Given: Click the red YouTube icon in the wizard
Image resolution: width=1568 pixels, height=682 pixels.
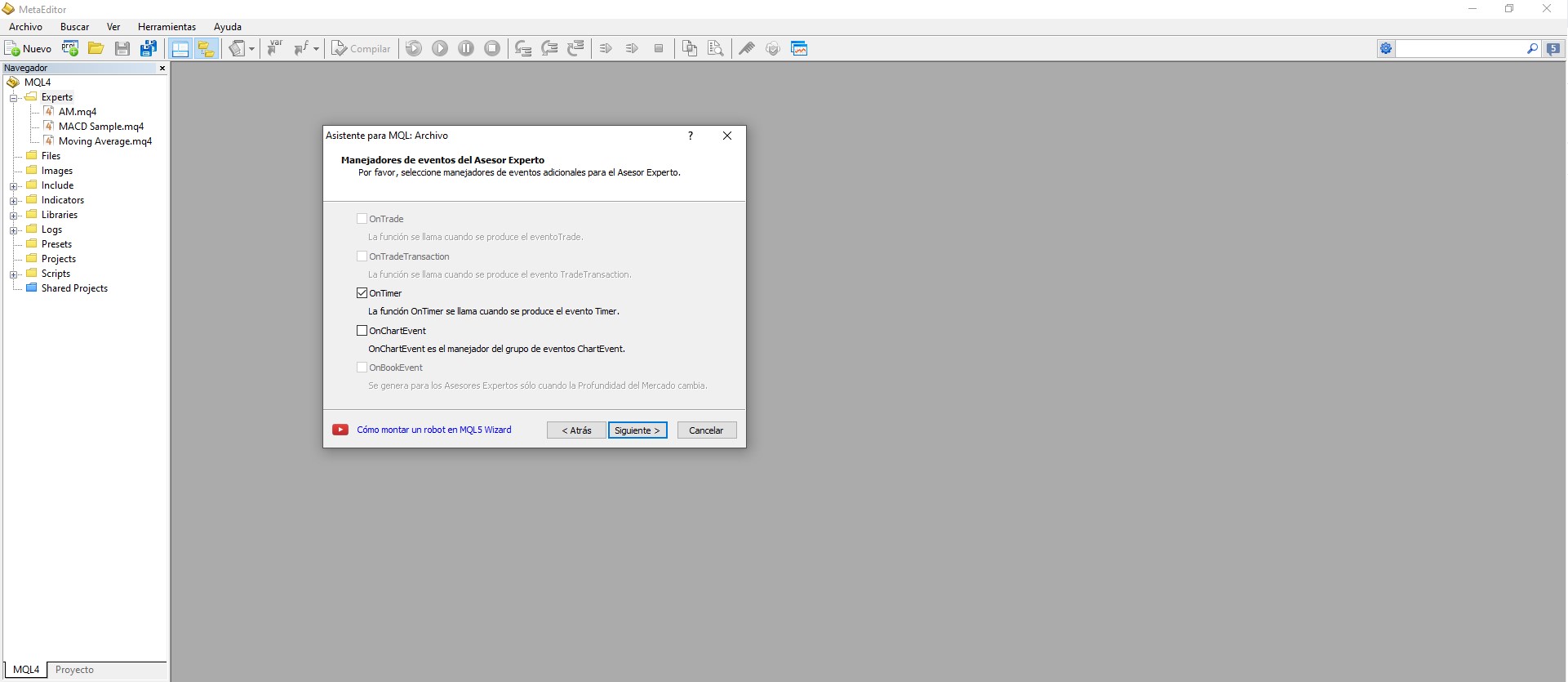Looking at the screenshot, I should tap(340, 430).
